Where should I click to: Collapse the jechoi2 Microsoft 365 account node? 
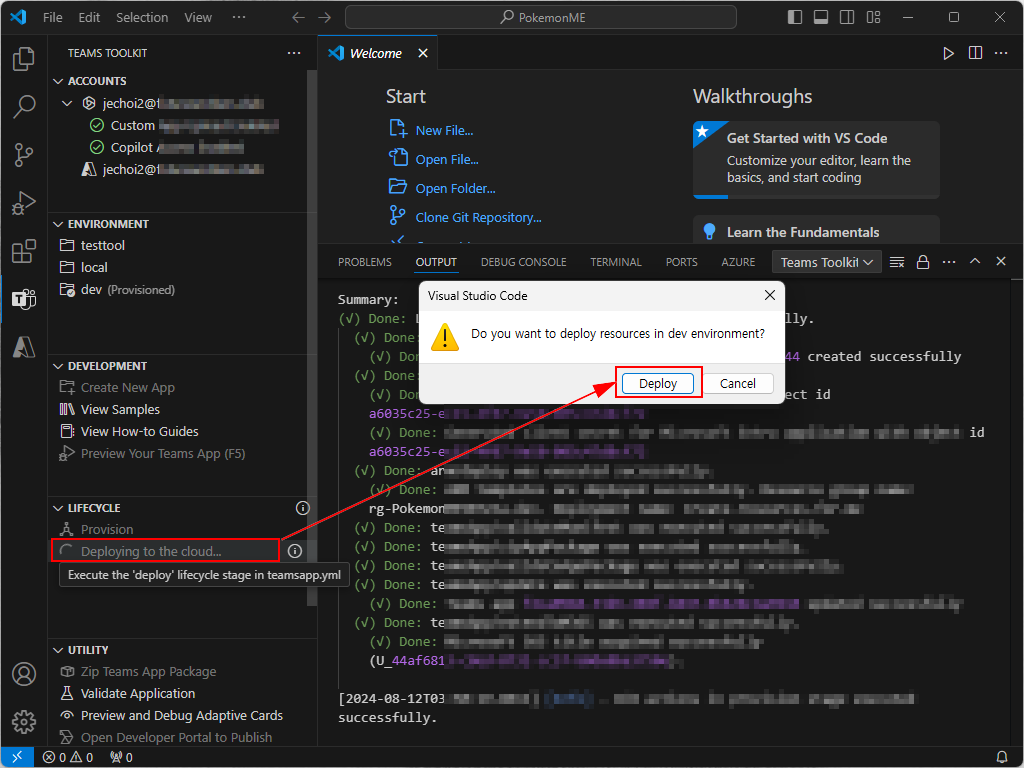(67, 103)
